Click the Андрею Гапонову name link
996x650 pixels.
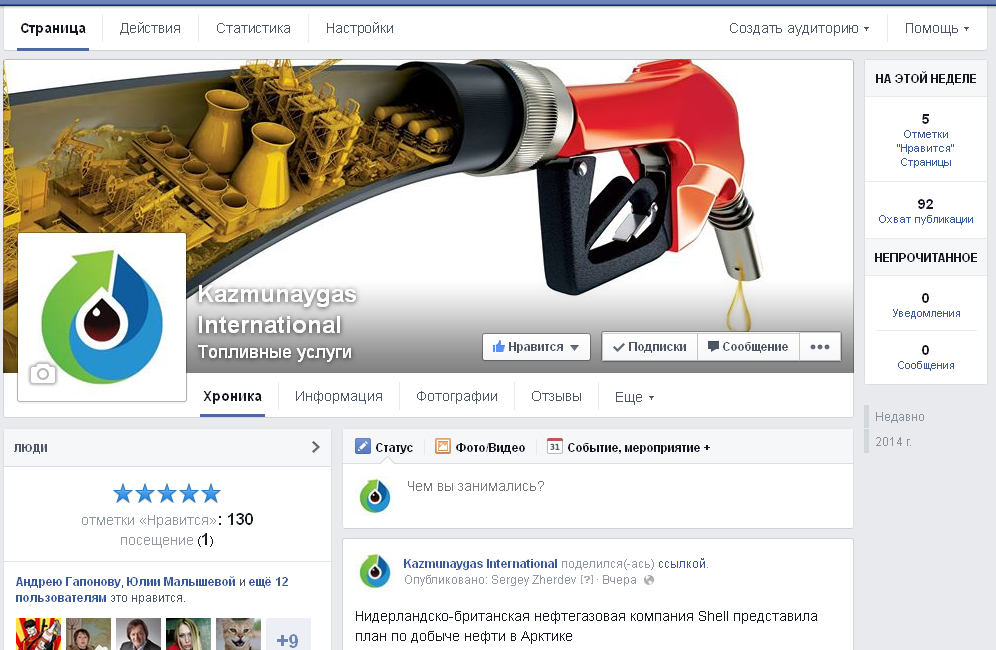coord(68,581)
